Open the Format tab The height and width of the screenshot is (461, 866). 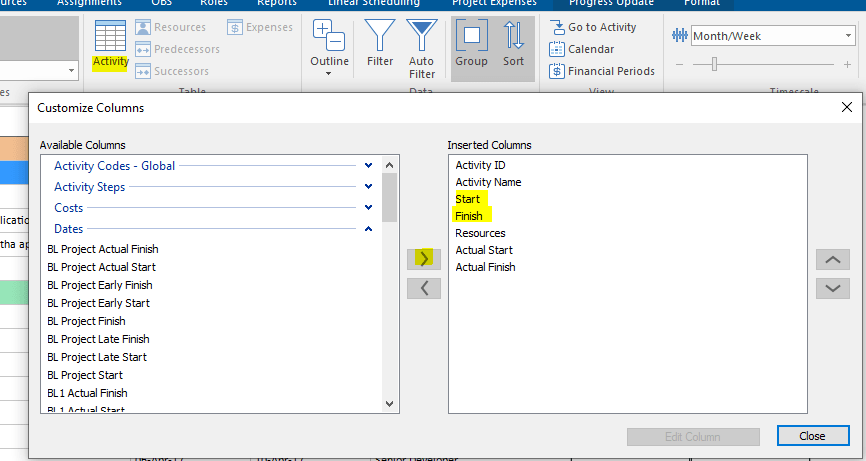pyautogui.click(x=702, y=3)
